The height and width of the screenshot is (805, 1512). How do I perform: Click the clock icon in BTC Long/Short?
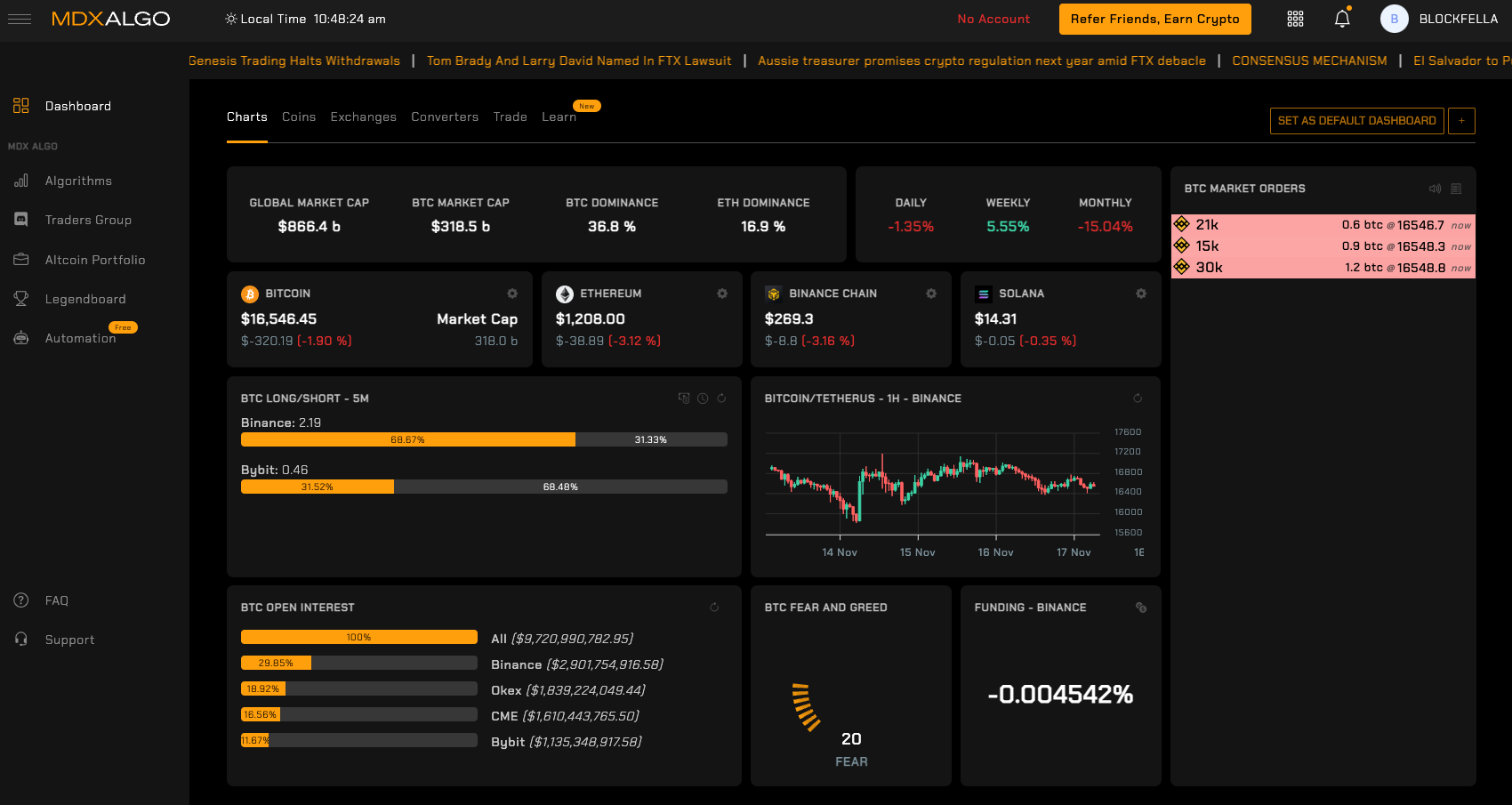click(x=703, y=398)
